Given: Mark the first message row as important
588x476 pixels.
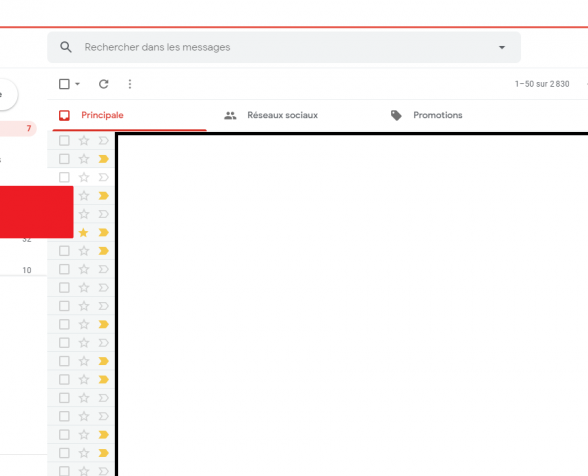Looking at the screenshot, I should point(104,141).
